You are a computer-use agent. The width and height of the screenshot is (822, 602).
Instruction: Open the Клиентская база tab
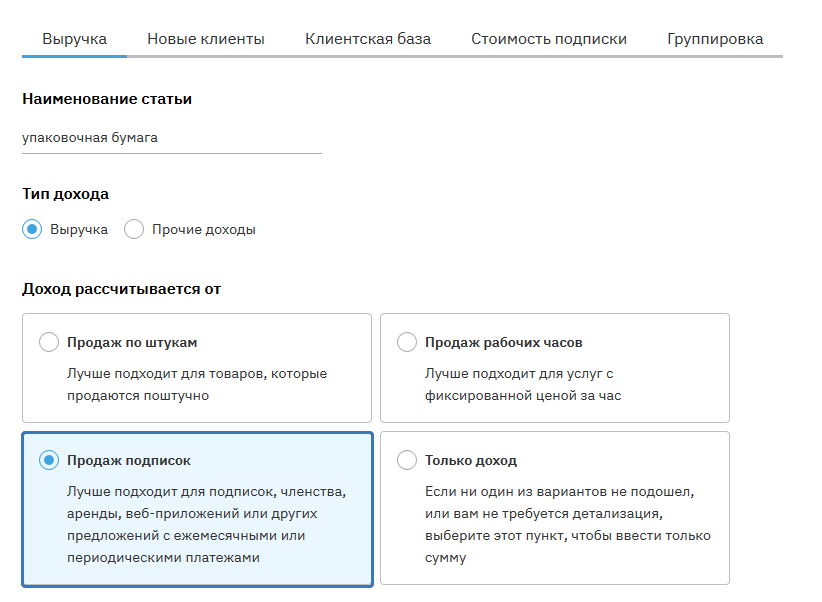[368, 39]
